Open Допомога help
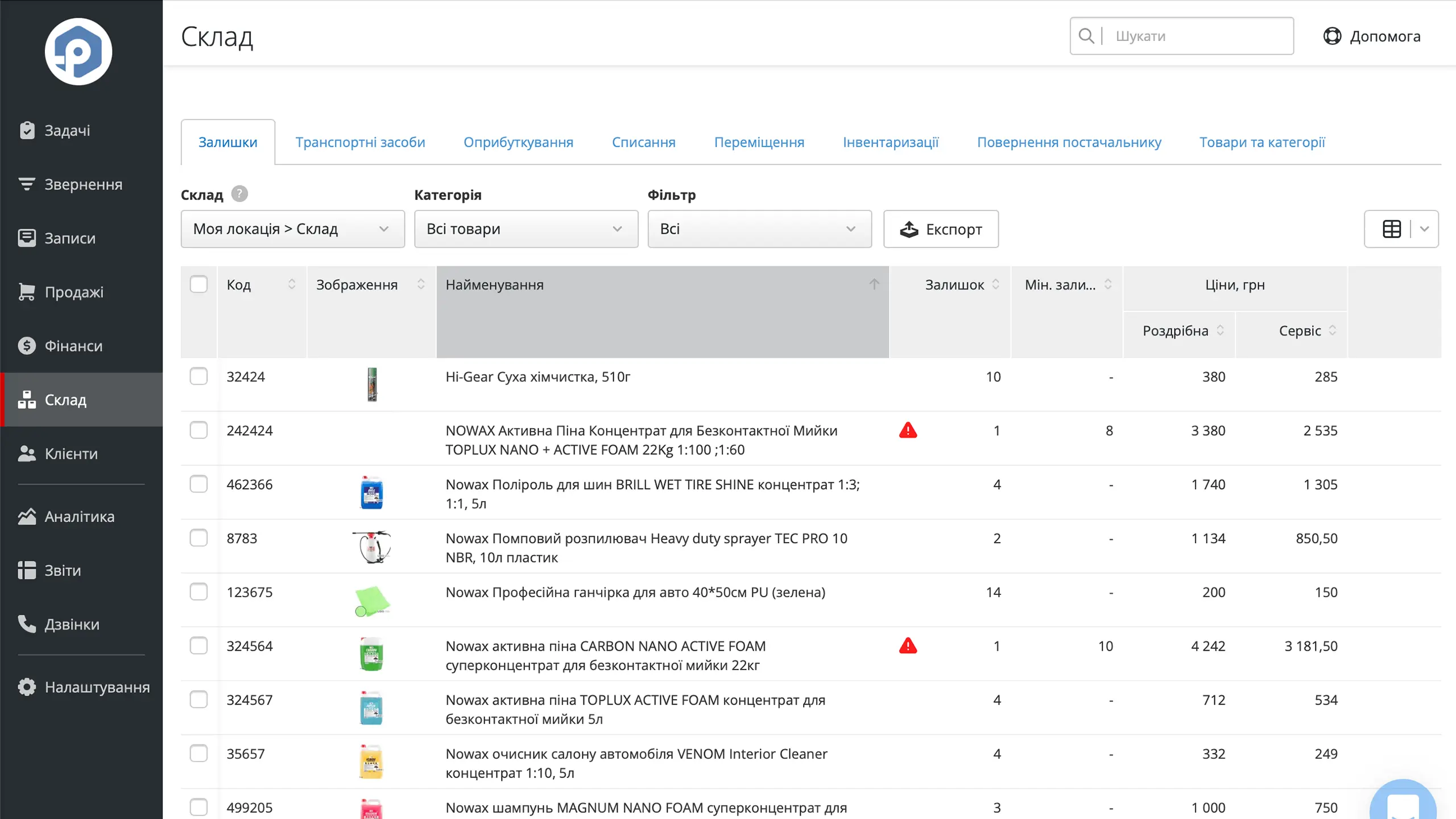1456x819 pixels. pos(1371,36)
